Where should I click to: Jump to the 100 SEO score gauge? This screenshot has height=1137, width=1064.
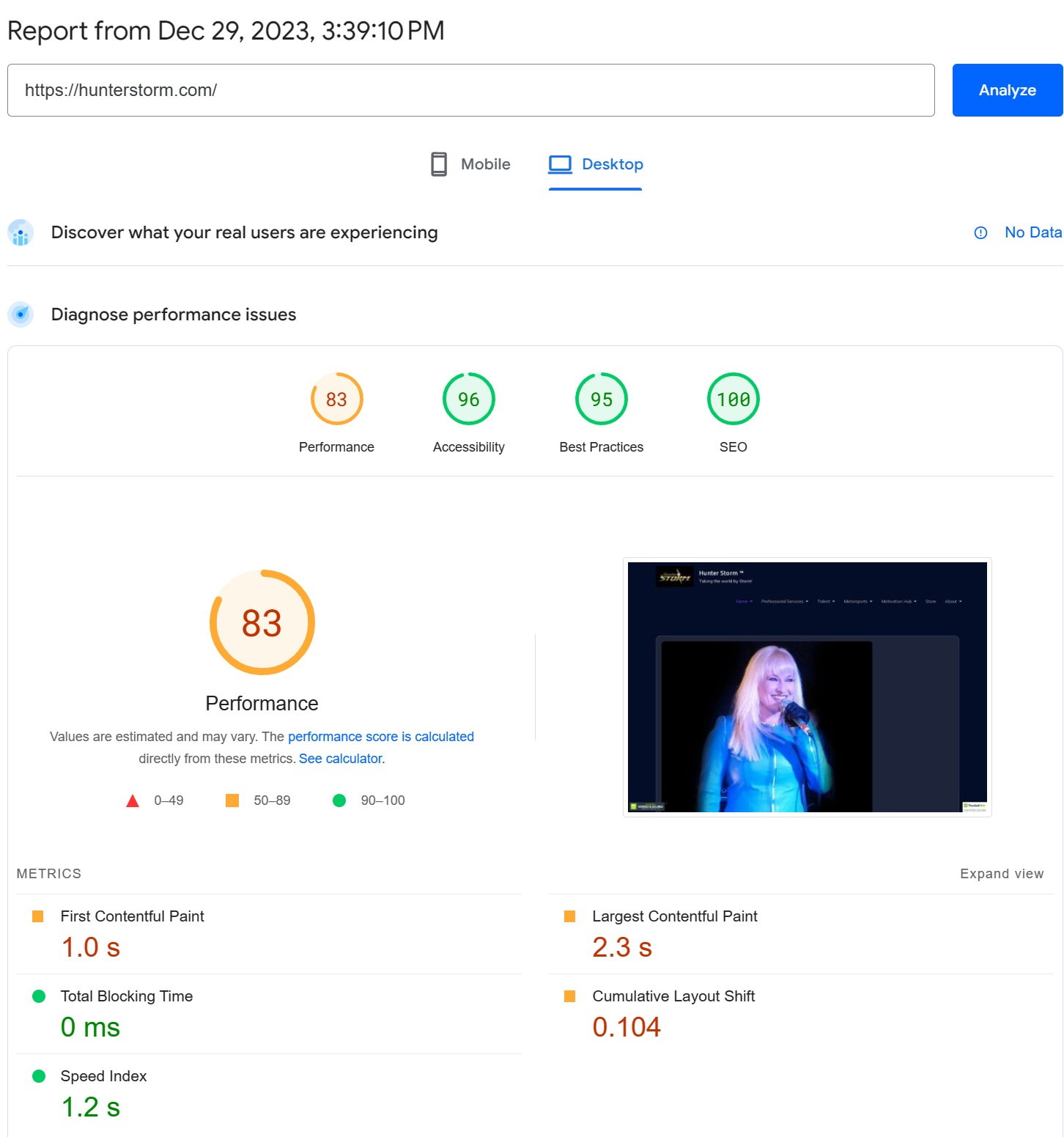(733, 399)
